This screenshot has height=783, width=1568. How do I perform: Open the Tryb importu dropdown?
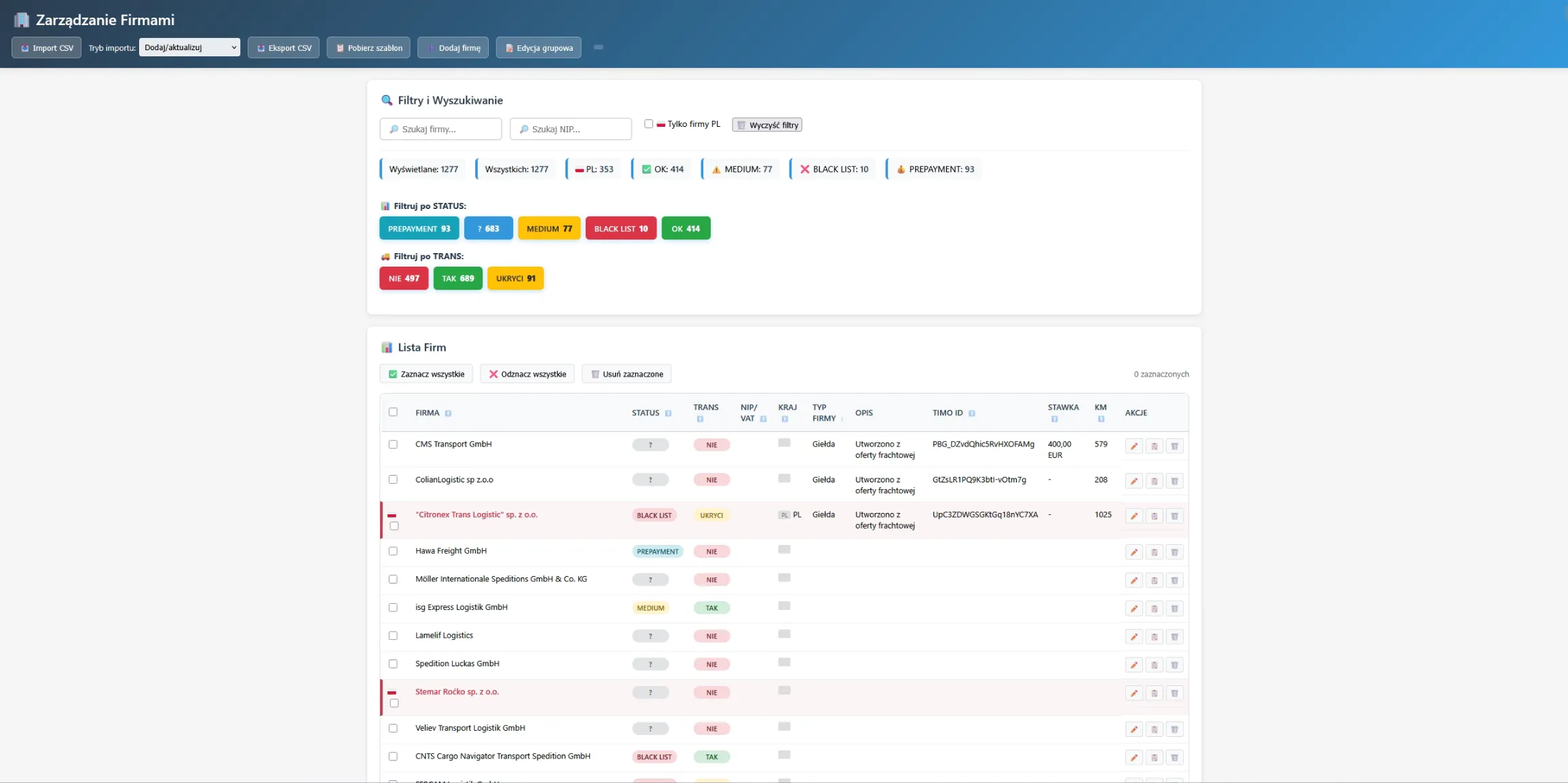(189, 47)
